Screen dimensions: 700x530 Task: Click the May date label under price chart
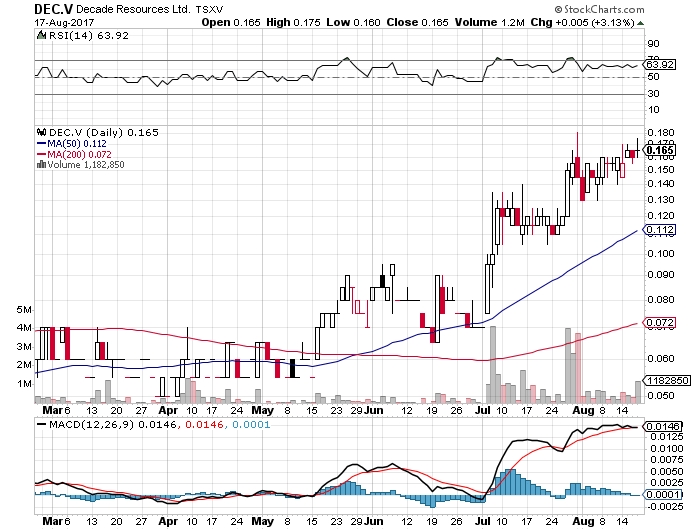click(262, 410)
